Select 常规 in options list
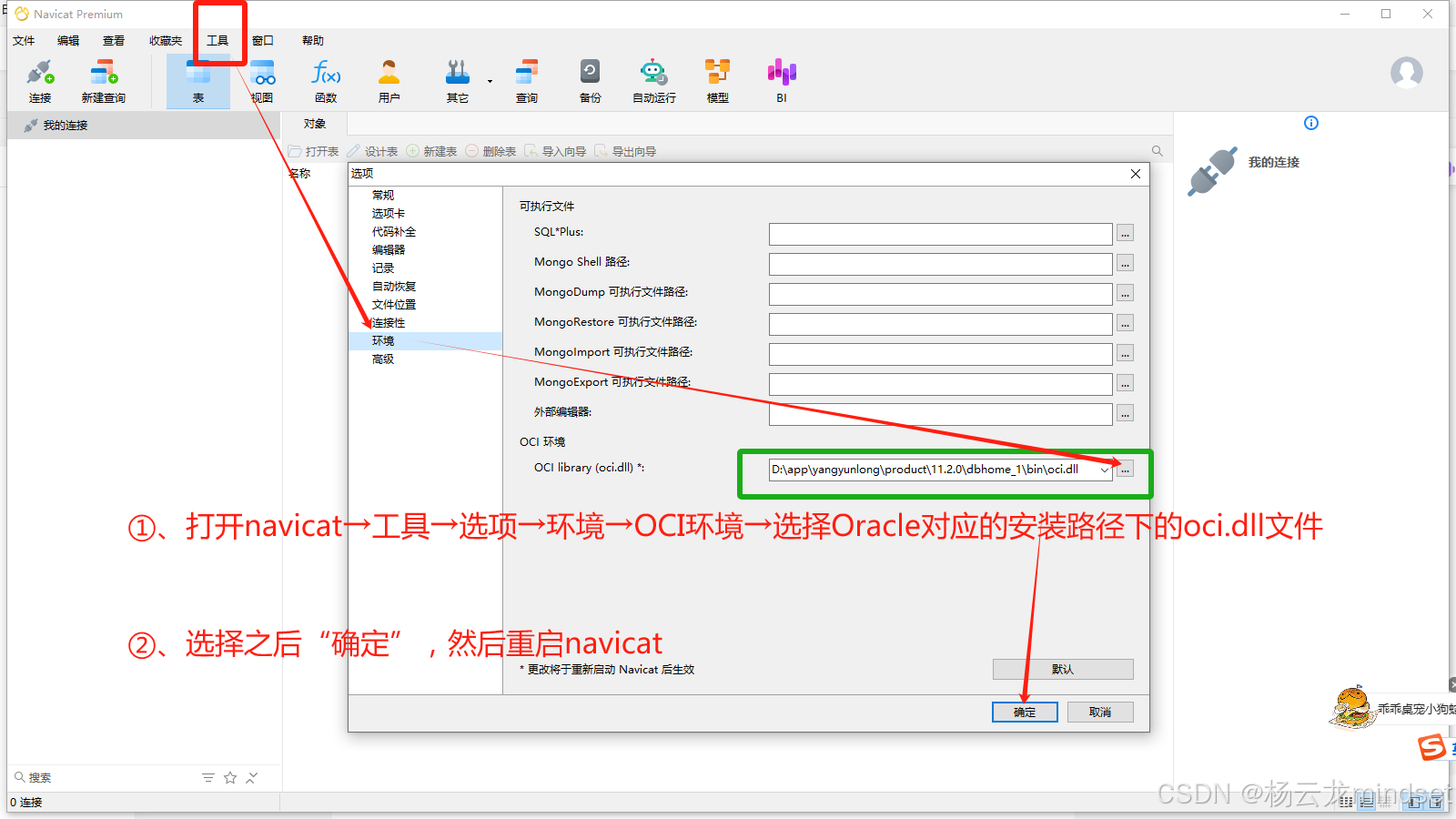Screen dimensions: 1456x819 pyautogui.click(x=383, y=196)
